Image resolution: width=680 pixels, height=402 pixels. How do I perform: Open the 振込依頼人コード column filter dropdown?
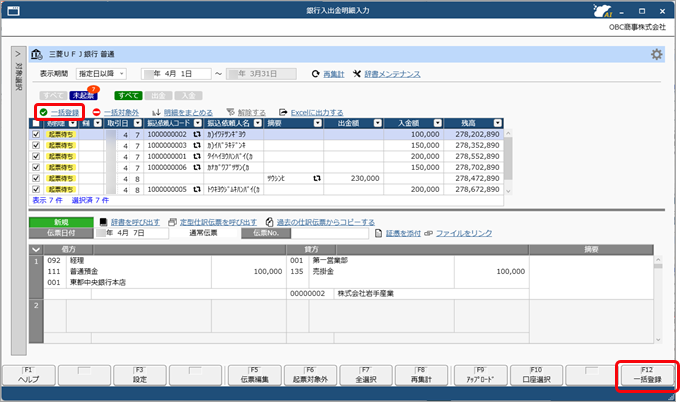(198, 123)
